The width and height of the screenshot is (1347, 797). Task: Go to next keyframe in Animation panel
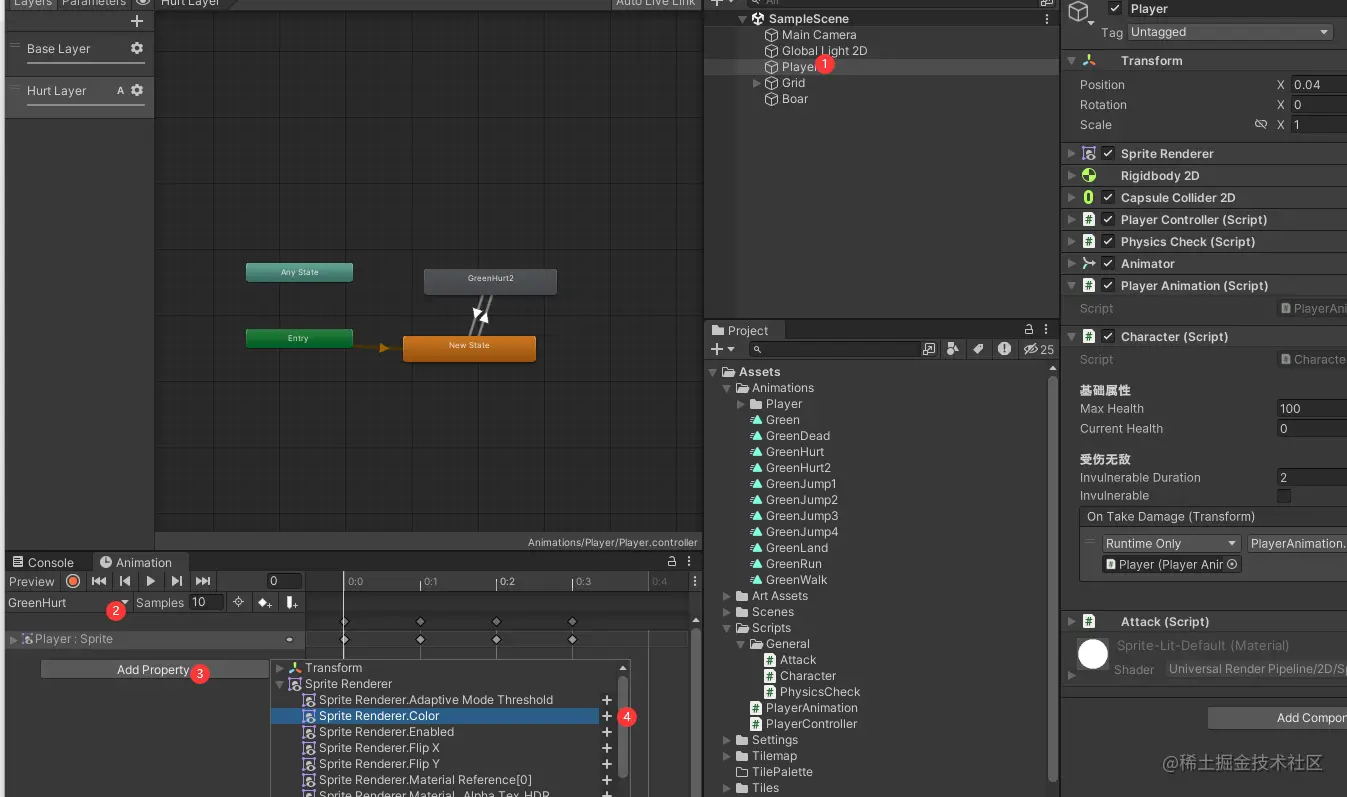coord(177,581)
